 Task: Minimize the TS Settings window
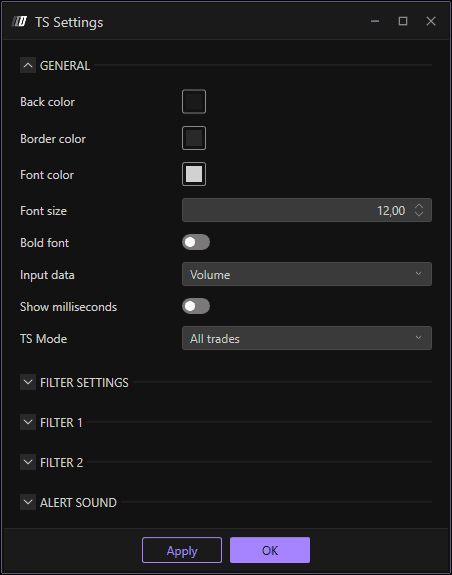pyautogui.click(x=375, y=21)
